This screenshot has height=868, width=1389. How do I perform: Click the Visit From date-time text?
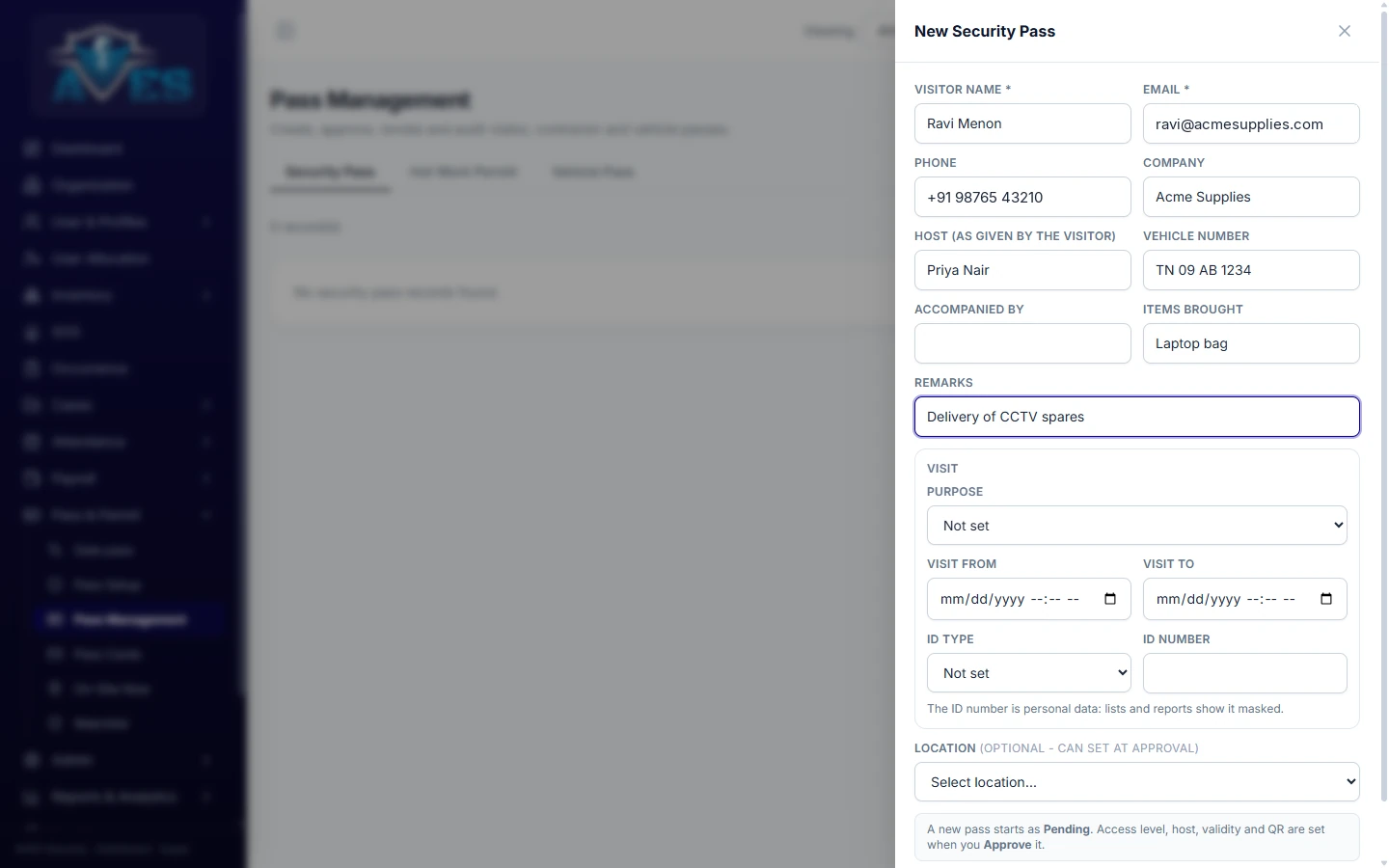coord(1010,599)
